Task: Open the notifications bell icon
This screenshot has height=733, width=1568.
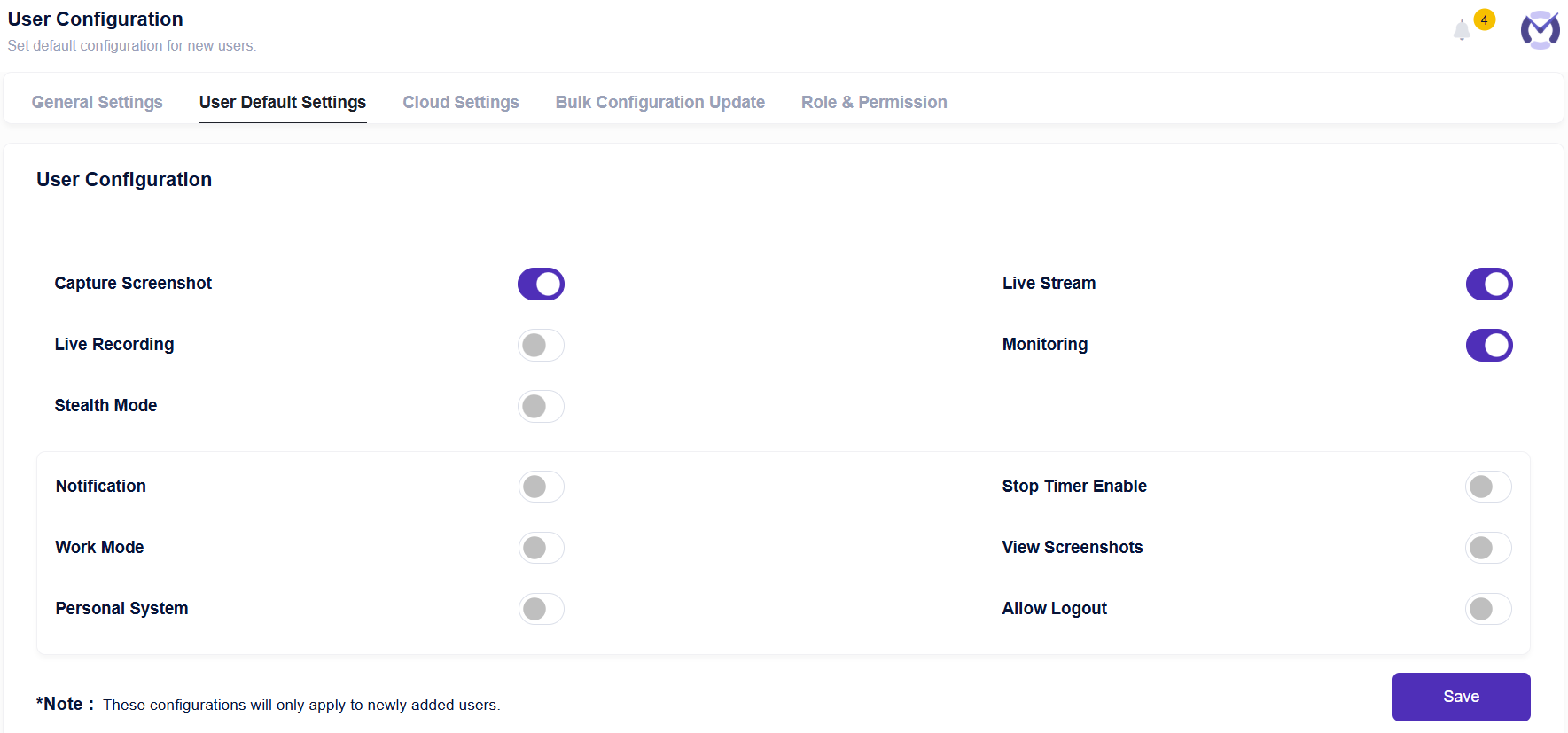Action: (x=1462, y=30)
